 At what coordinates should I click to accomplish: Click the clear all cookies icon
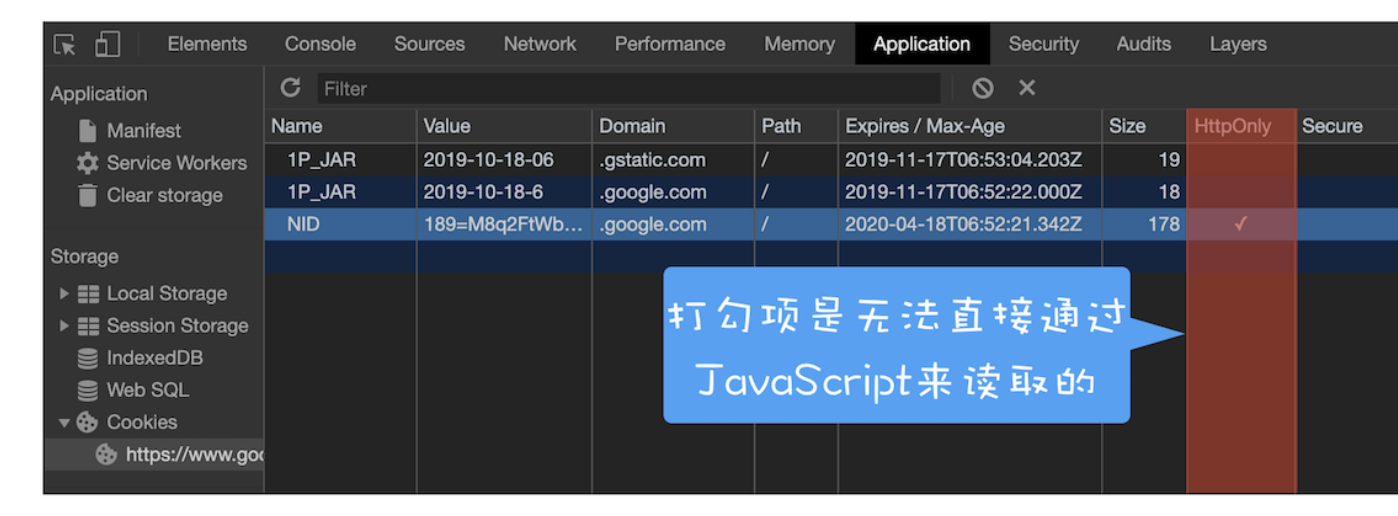(983, 88)
